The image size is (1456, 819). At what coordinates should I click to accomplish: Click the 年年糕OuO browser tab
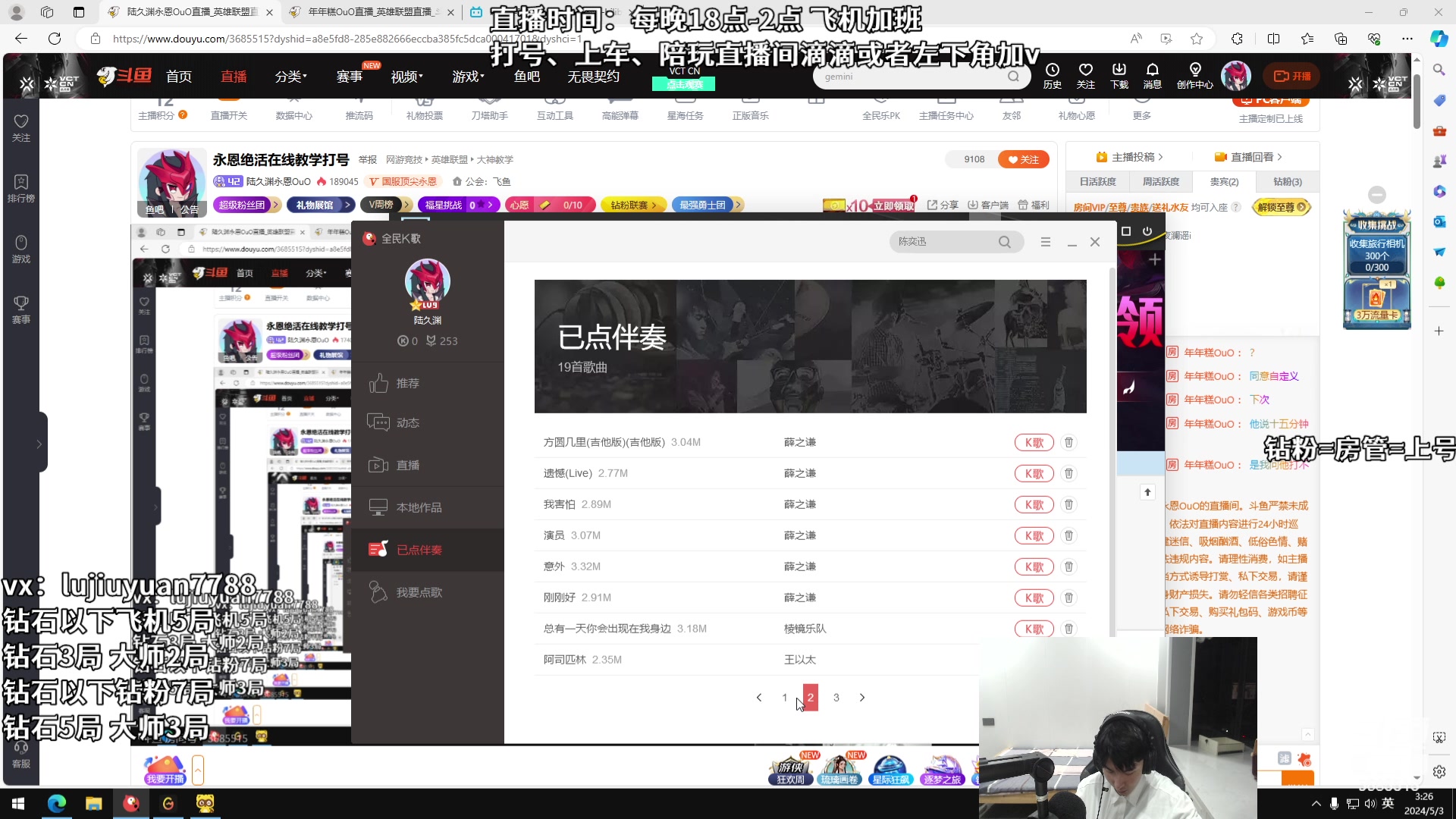tap(370, 12)
